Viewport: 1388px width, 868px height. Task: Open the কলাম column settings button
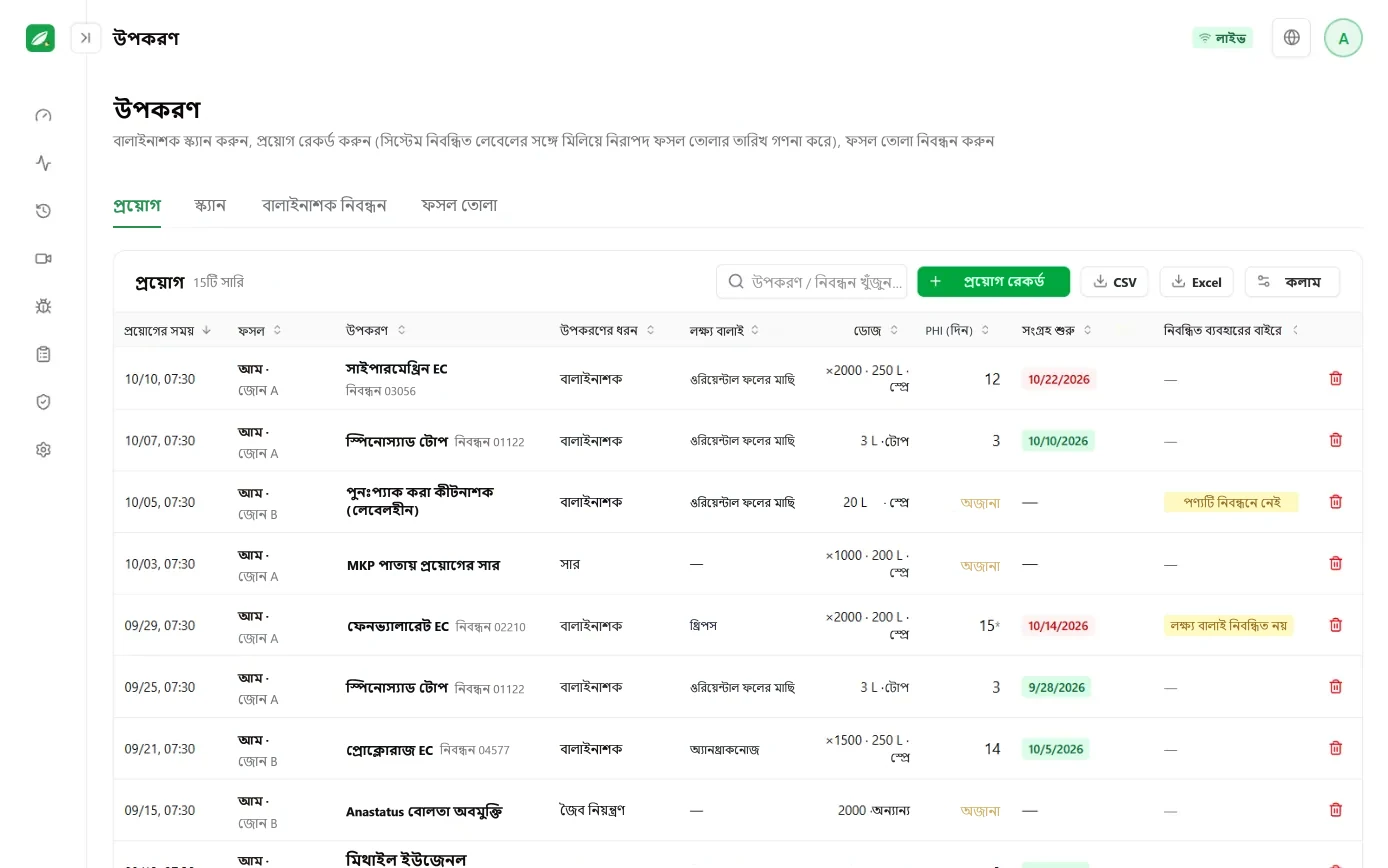(x=1292, y=282)
